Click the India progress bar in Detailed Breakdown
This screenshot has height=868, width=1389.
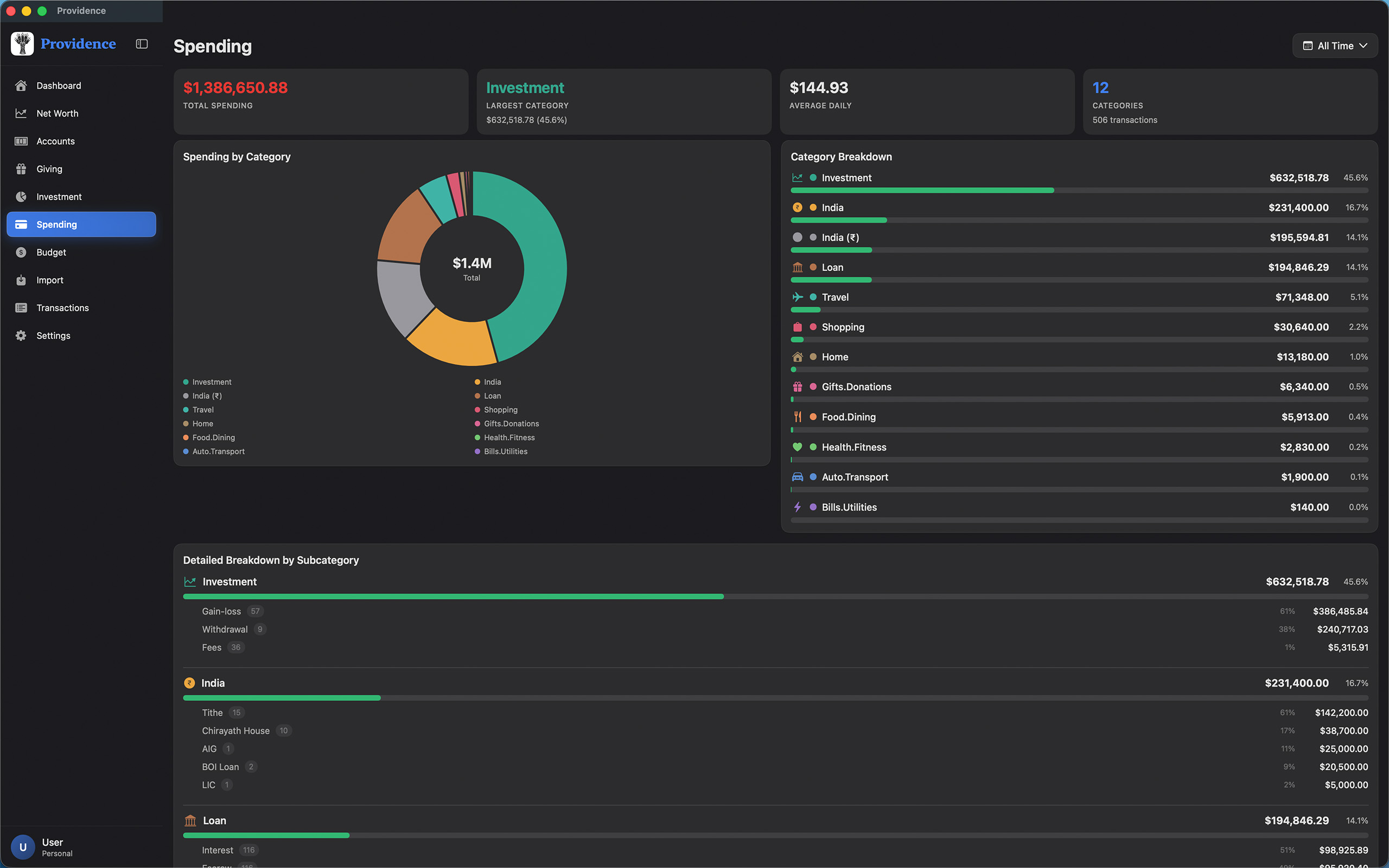pyautogui.click(x=775, y=698)
